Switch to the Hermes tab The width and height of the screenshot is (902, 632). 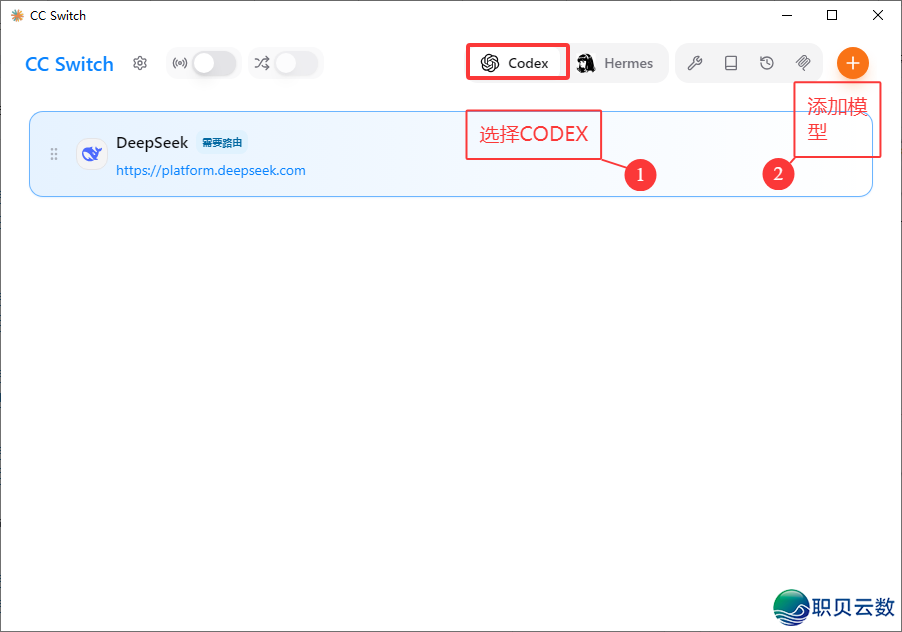[616, 63]
